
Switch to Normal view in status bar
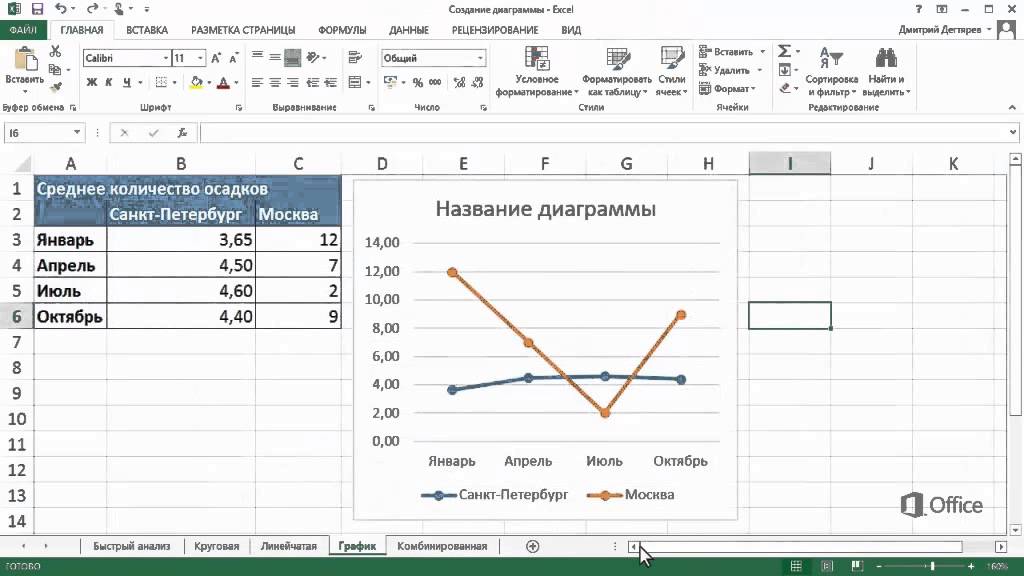tap(796, 566)
